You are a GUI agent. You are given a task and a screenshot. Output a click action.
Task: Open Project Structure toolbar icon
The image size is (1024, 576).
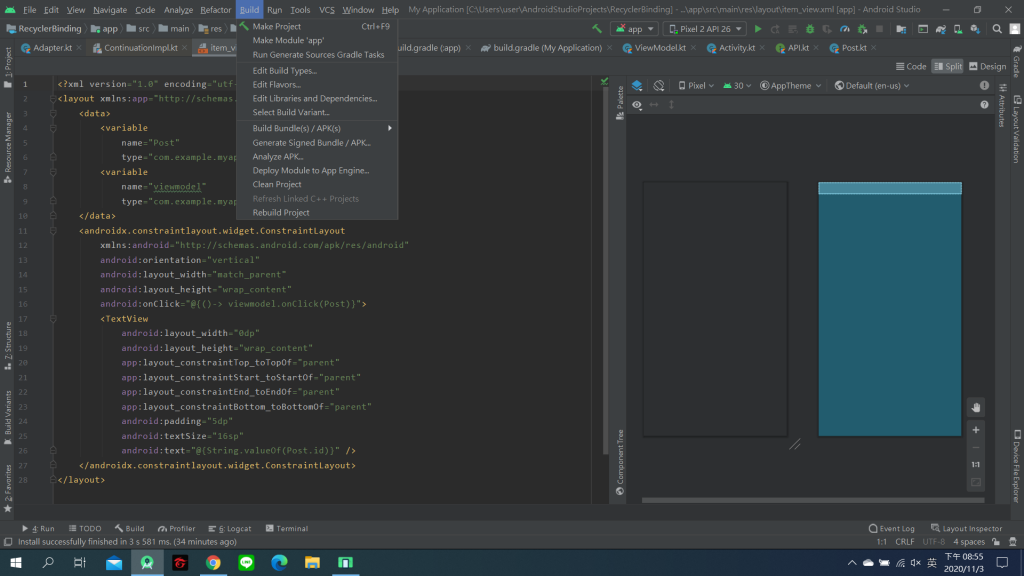coord(901,29)
